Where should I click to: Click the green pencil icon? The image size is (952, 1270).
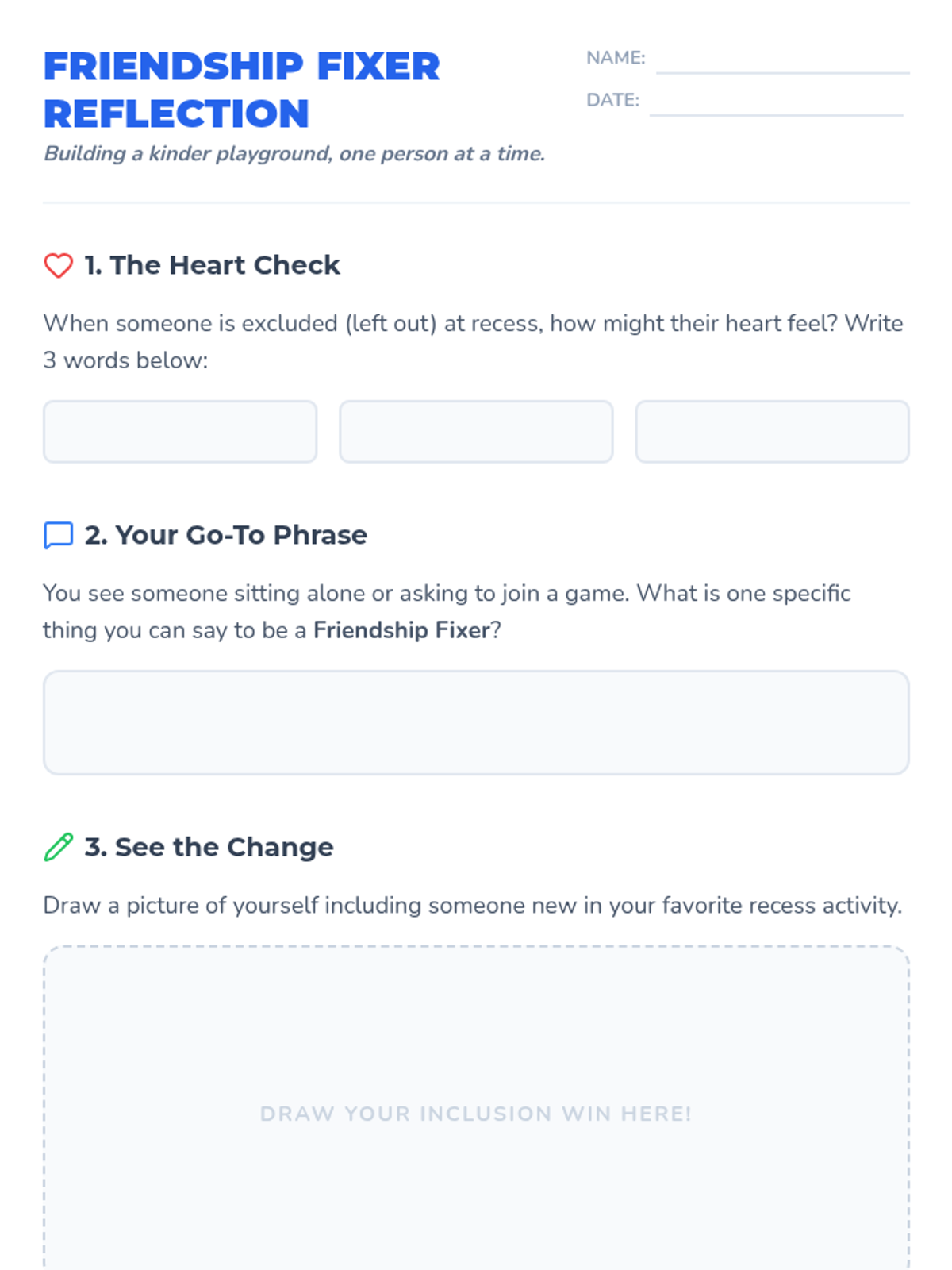(58, 848)
